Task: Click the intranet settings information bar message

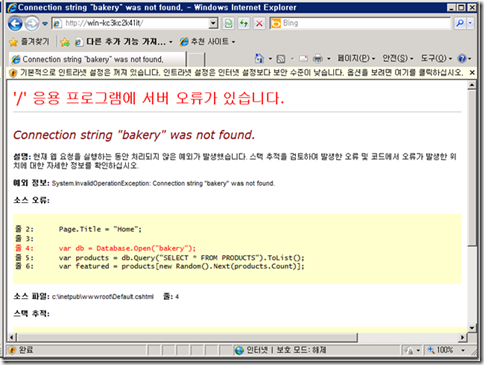Action: pyautogui.click(x=242, y=73)
